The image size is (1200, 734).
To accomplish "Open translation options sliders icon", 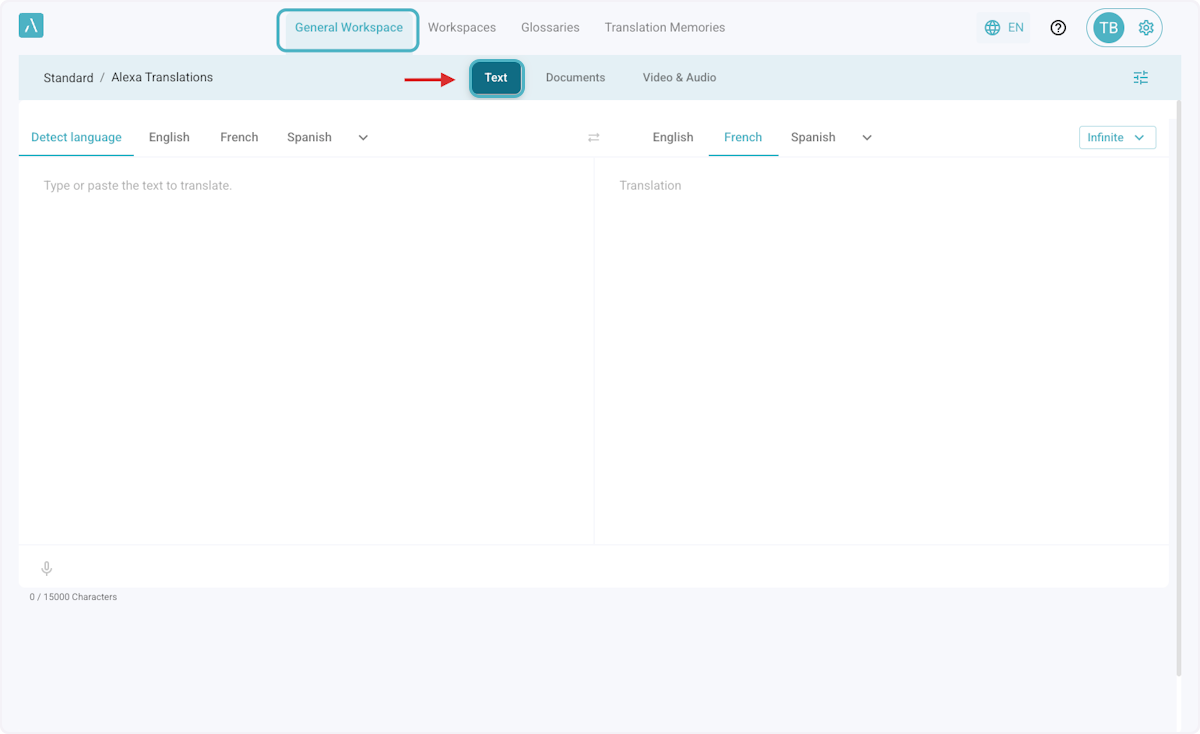I will coord(1140,78).
